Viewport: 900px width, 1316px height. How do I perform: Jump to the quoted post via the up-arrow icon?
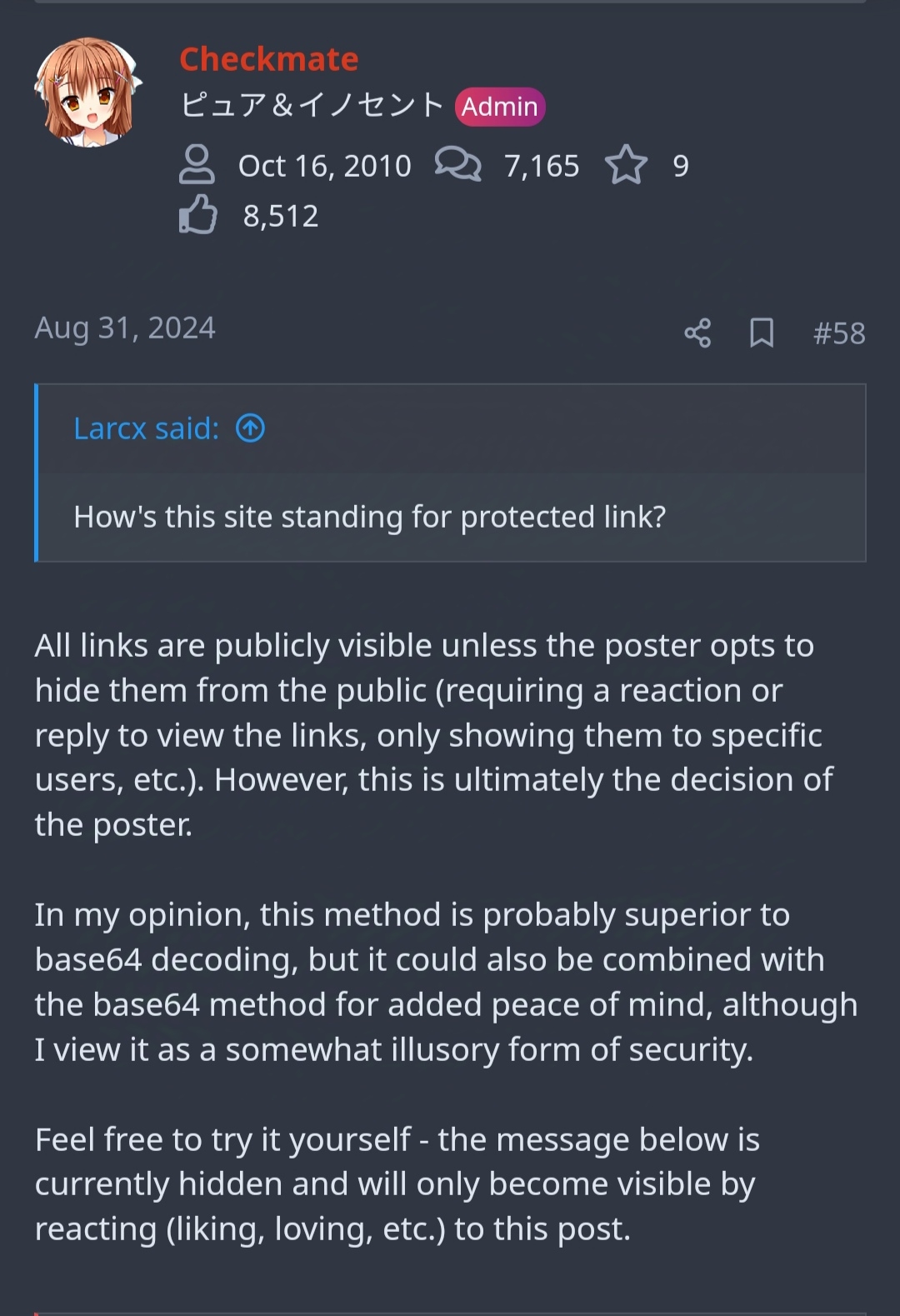(x=250, y=428)
